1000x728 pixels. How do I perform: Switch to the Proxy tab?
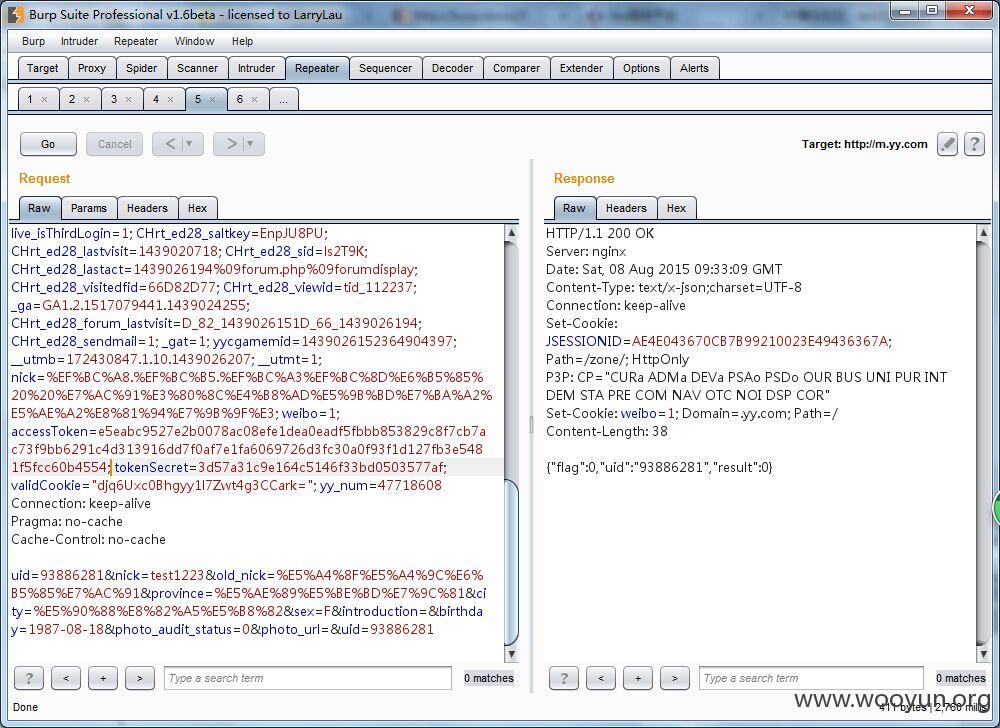(x=92, y=68)
